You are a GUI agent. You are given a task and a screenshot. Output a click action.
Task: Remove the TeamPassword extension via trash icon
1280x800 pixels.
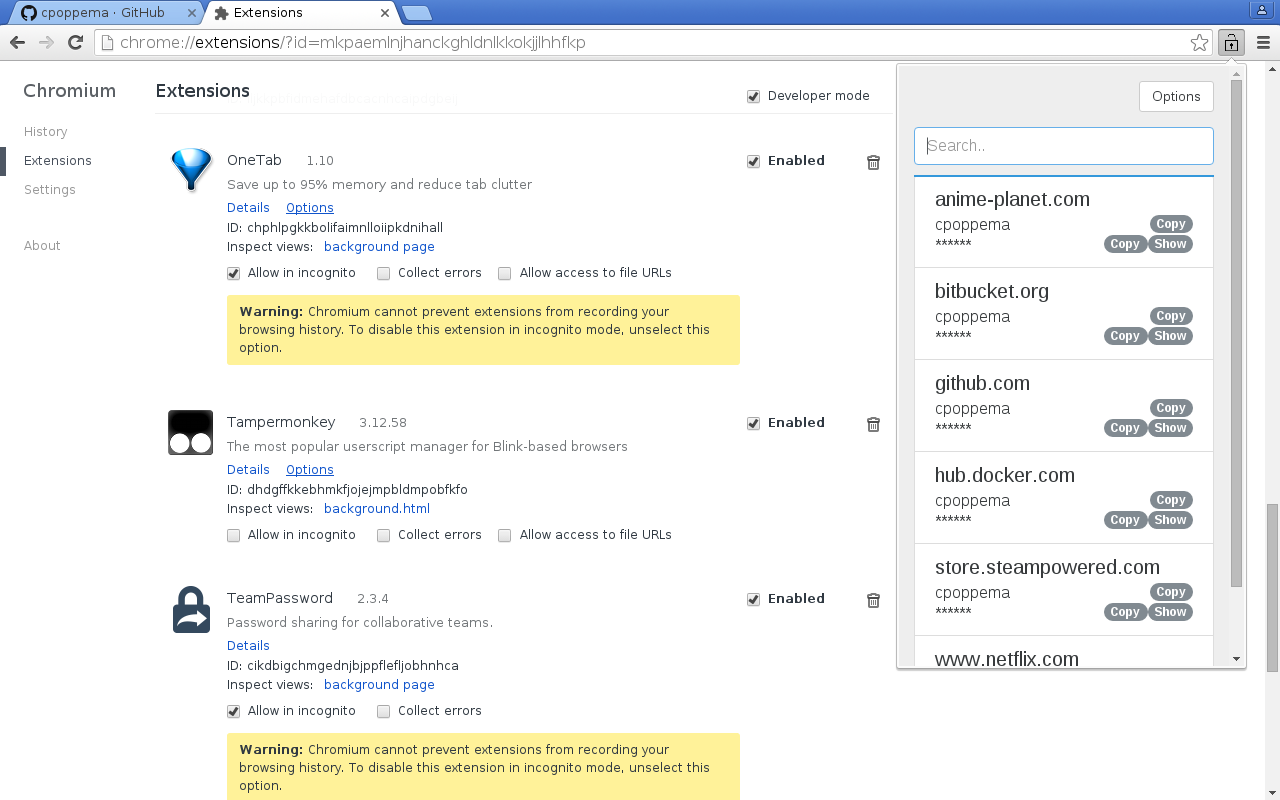coord(873,599)
